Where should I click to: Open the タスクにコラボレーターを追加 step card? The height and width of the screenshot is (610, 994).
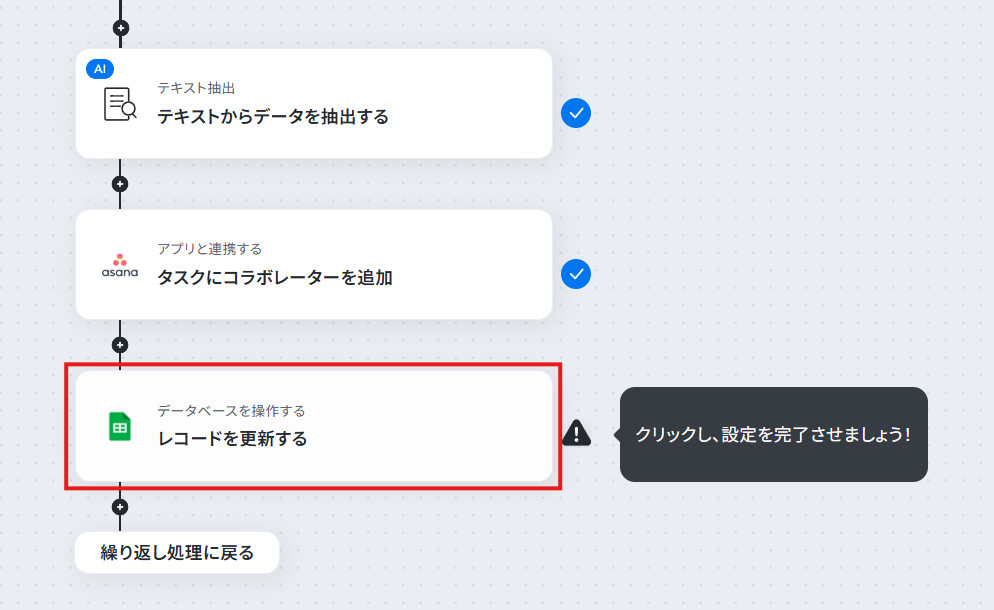click(x=314, y=264)
